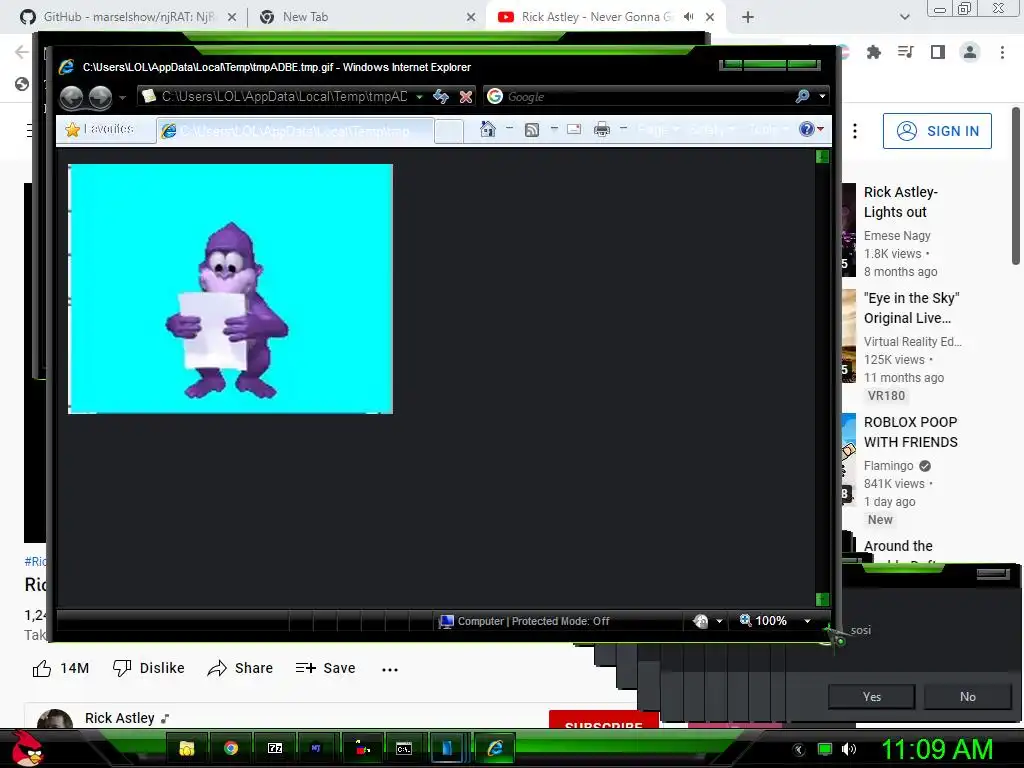Viewport: 1024px width, 768px height.
Task: Click Computer Protected Mode Off status text
Action: pos(534,621)
